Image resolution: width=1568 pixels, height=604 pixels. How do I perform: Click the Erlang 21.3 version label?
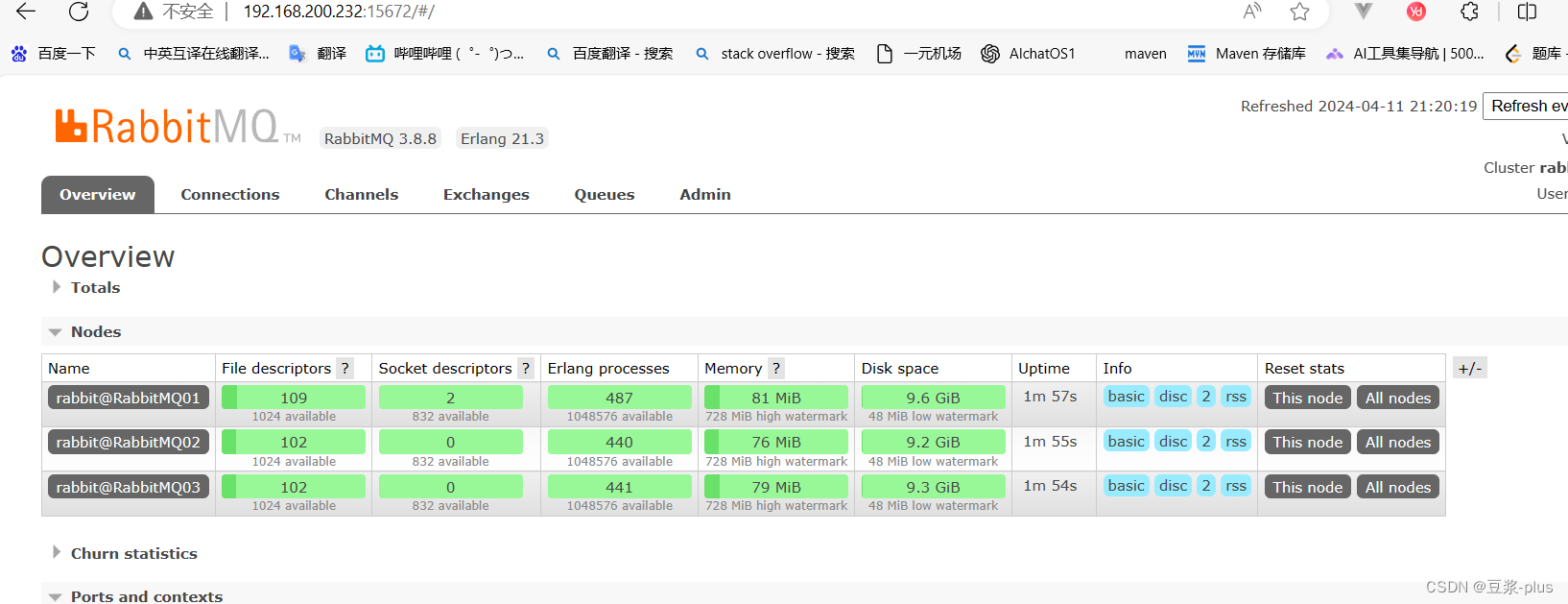click(502, 138)
